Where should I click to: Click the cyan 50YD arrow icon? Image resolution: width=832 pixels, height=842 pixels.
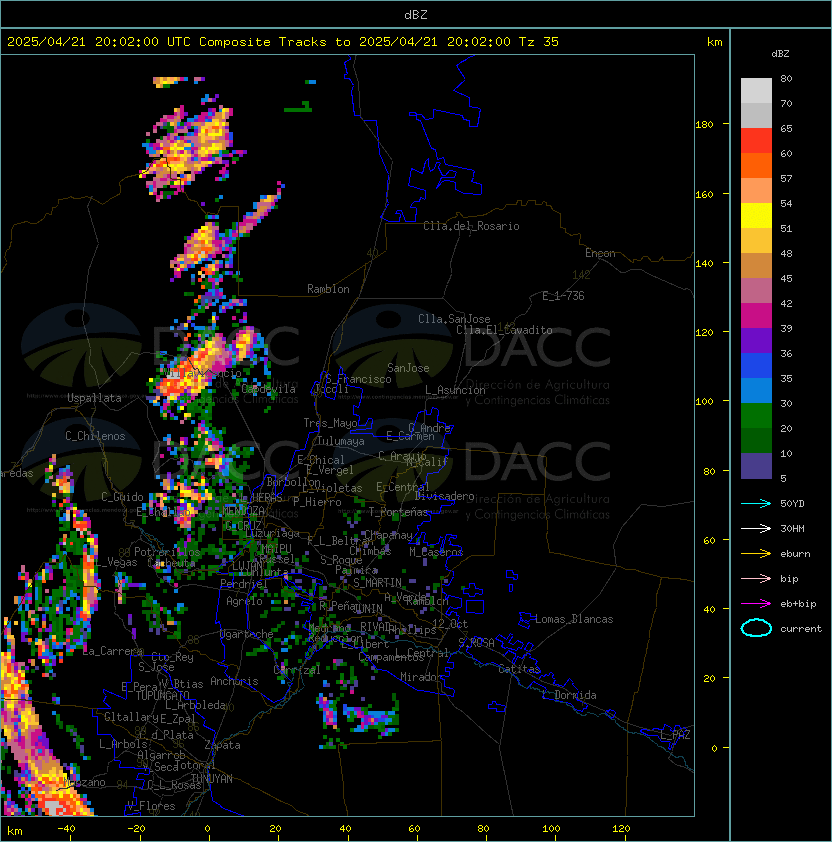(x=756, y=503)
